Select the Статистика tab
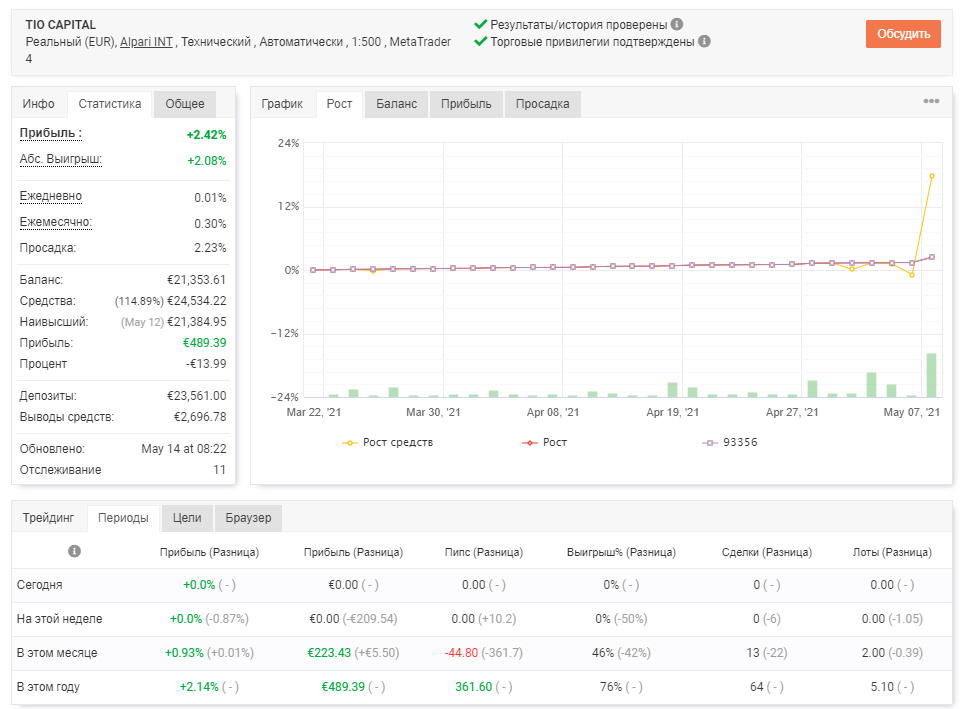 click(x=110, y=103)
